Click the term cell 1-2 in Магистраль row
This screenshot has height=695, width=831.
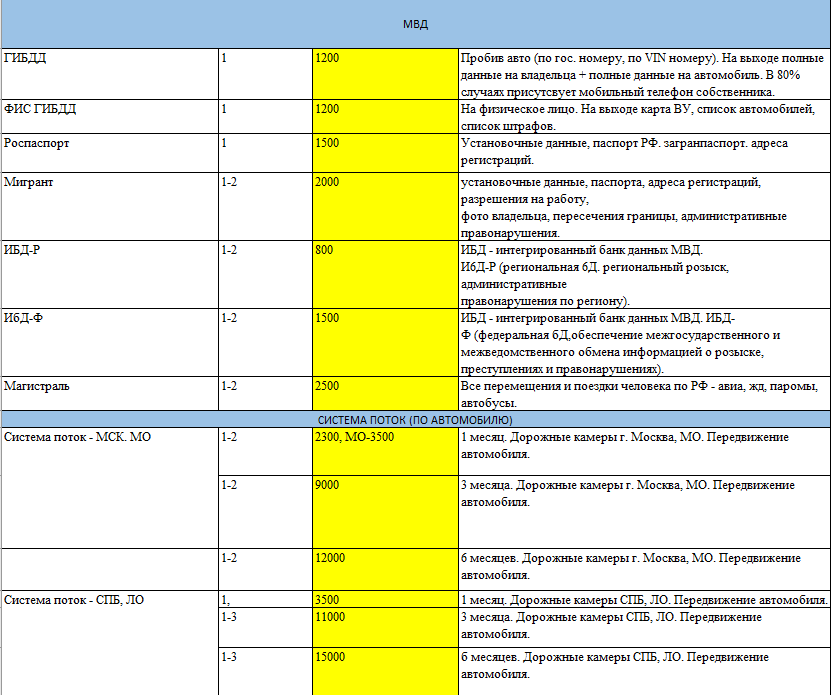click(x=266, y=393)
